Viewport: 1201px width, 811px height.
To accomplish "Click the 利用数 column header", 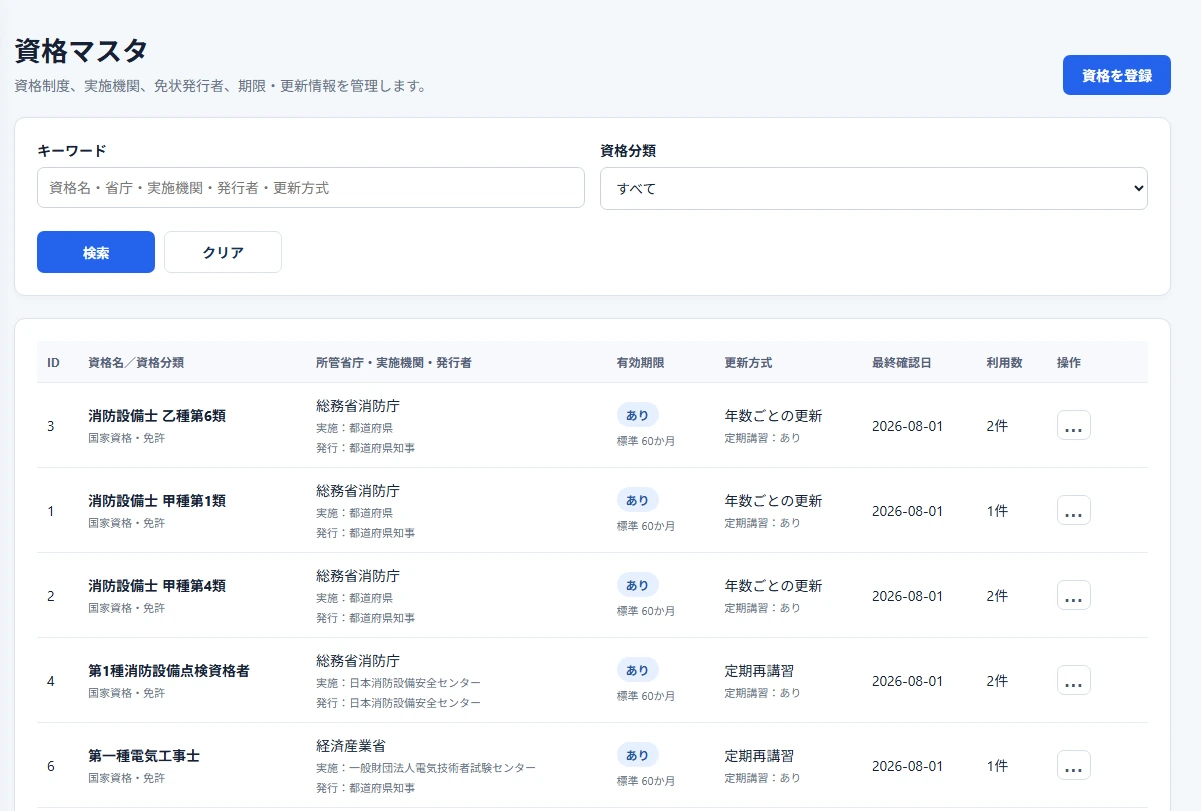I will coord(1004,362).
